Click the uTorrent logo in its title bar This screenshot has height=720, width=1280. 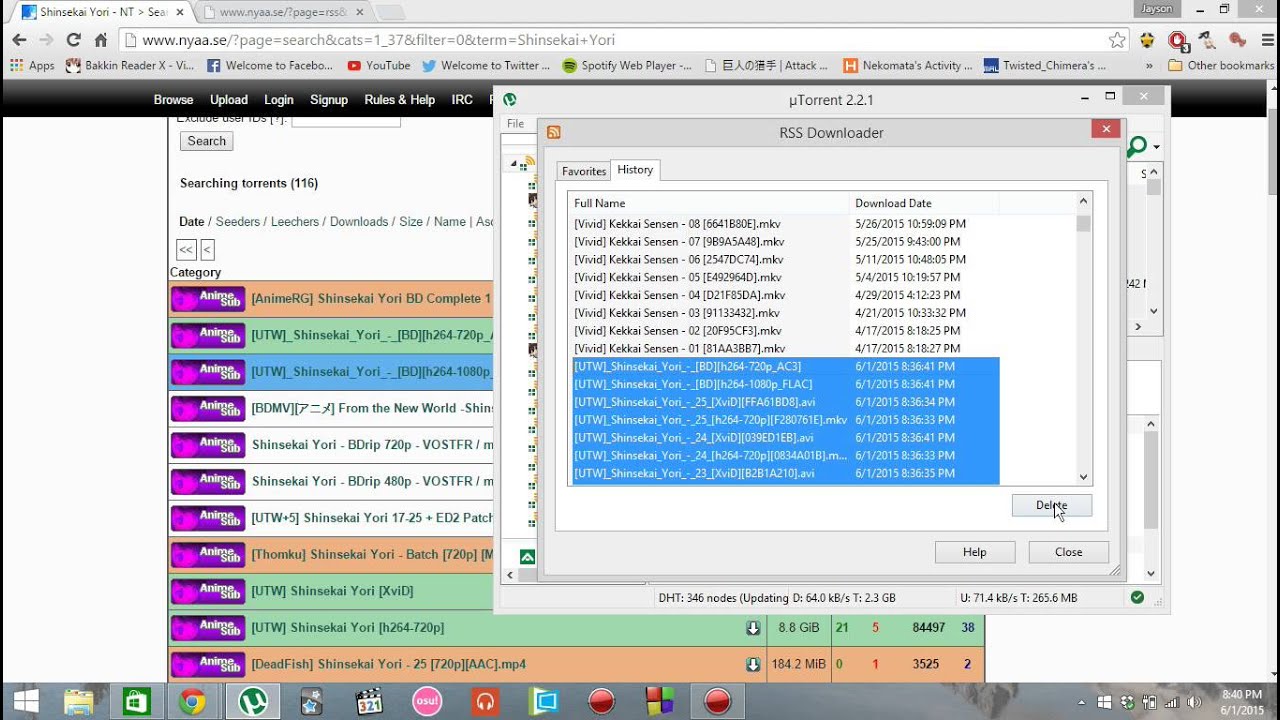click(x=510, y=100)
